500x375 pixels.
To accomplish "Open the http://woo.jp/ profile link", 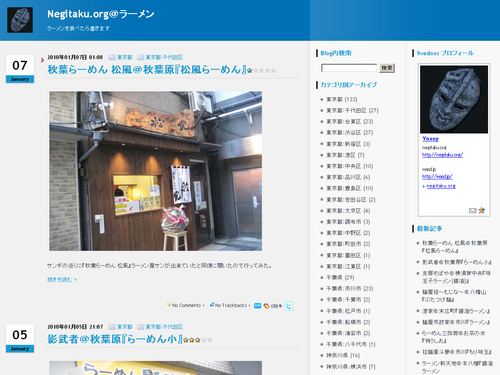I will [437, 176].
